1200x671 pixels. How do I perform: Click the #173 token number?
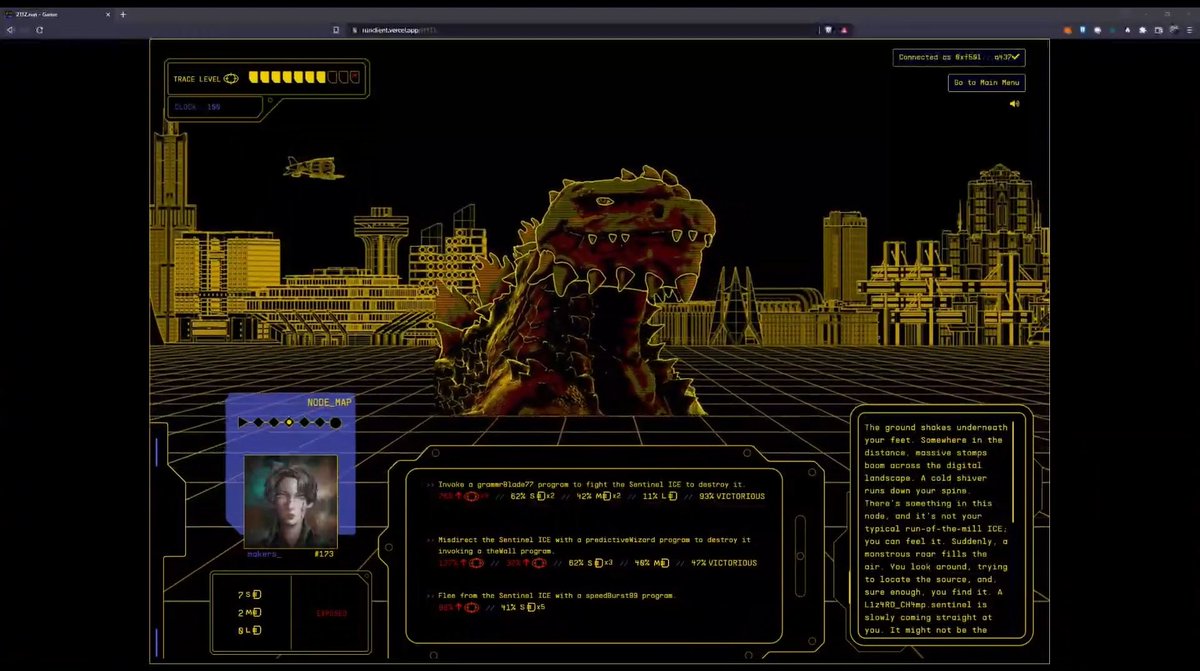[324, 554]
